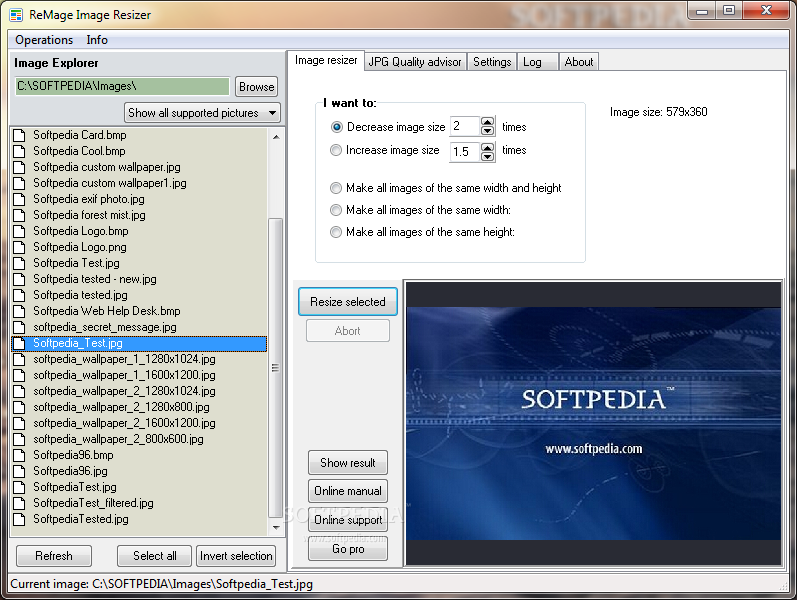Click the Go pro button
797x600 pixels.
click(x=348, y=549)
